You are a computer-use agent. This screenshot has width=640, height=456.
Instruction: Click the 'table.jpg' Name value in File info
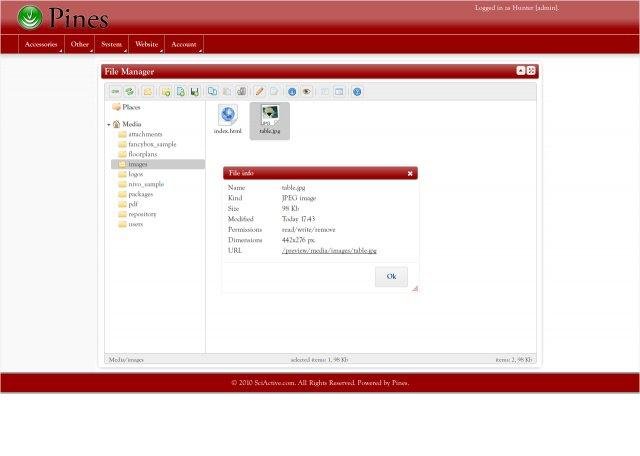click(293, 187)
